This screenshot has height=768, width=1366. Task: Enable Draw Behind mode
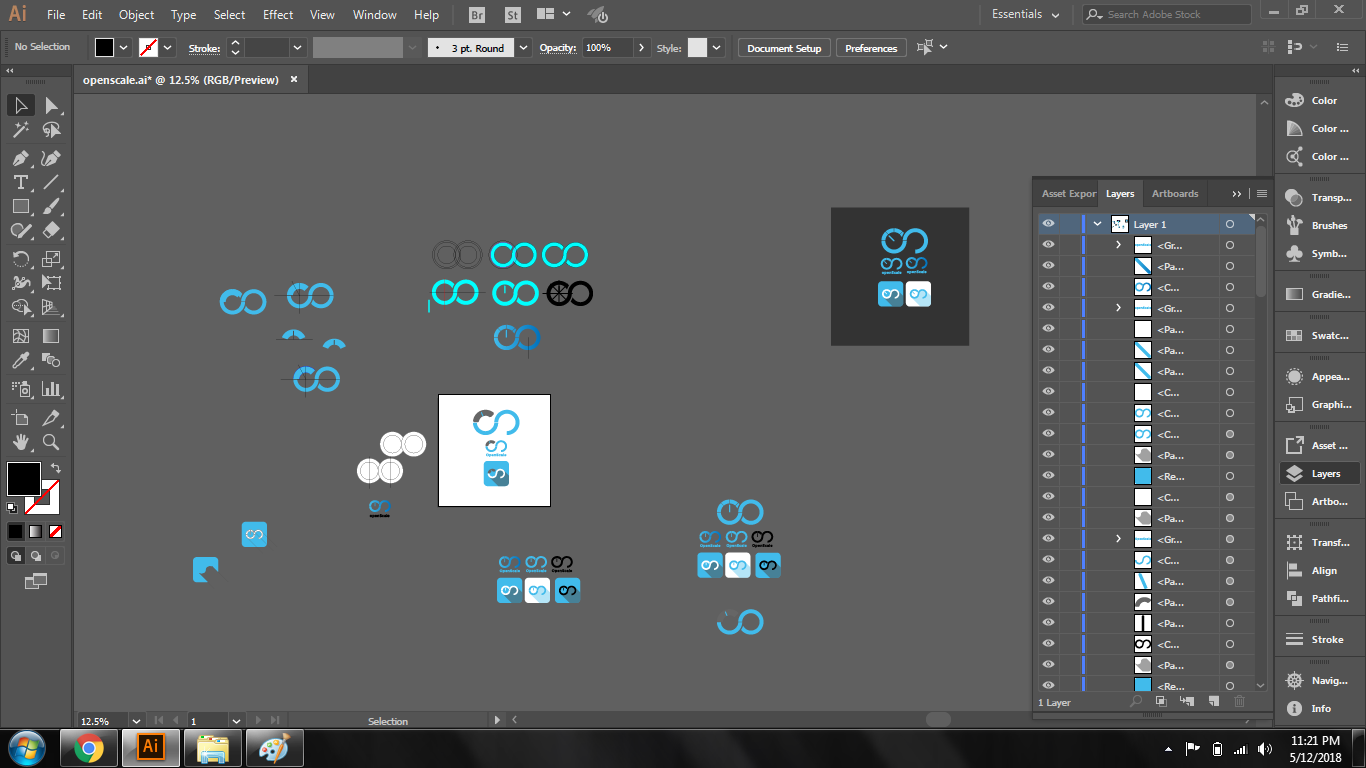click(36, 555)
